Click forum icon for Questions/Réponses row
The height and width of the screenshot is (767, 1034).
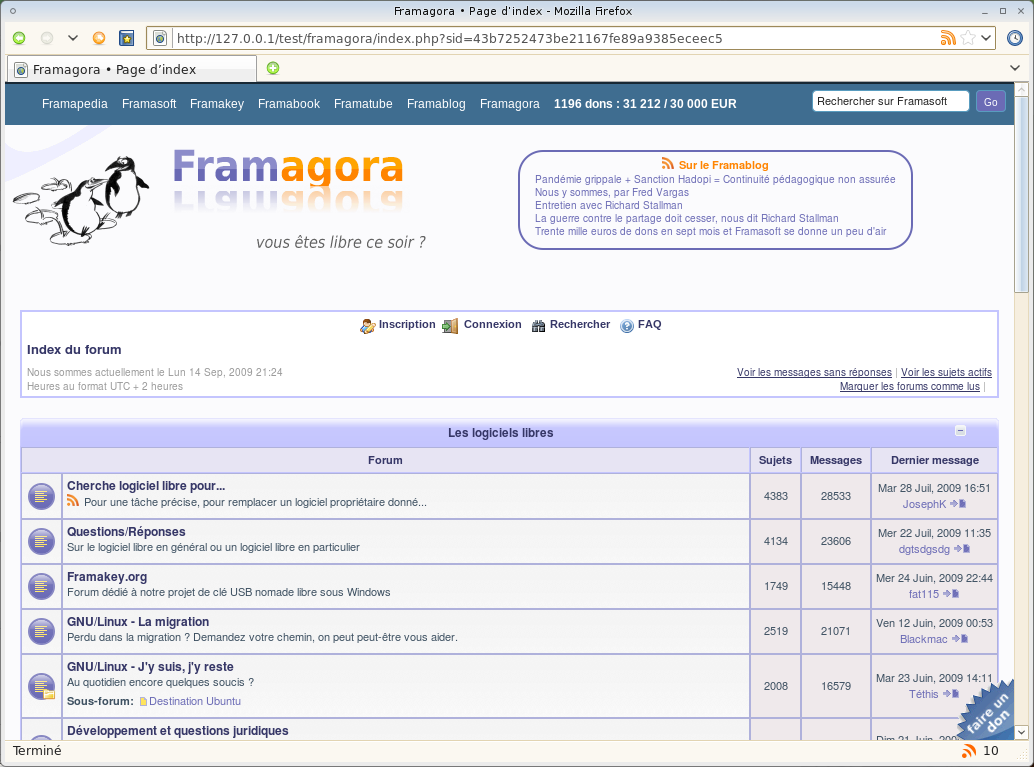pyautogui.click(x=41, y=541)
